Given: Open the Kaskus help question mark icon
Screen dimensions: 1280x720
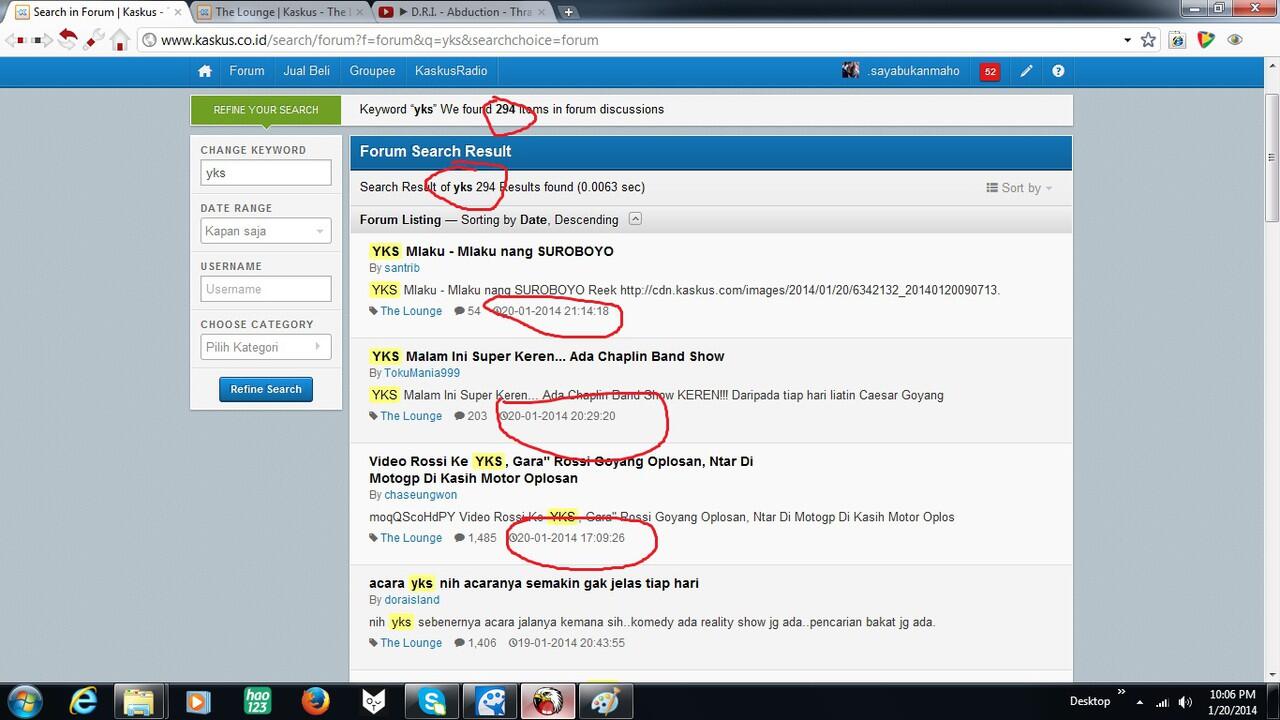Looking at the screenshot, I should [x=1058, y=71].
